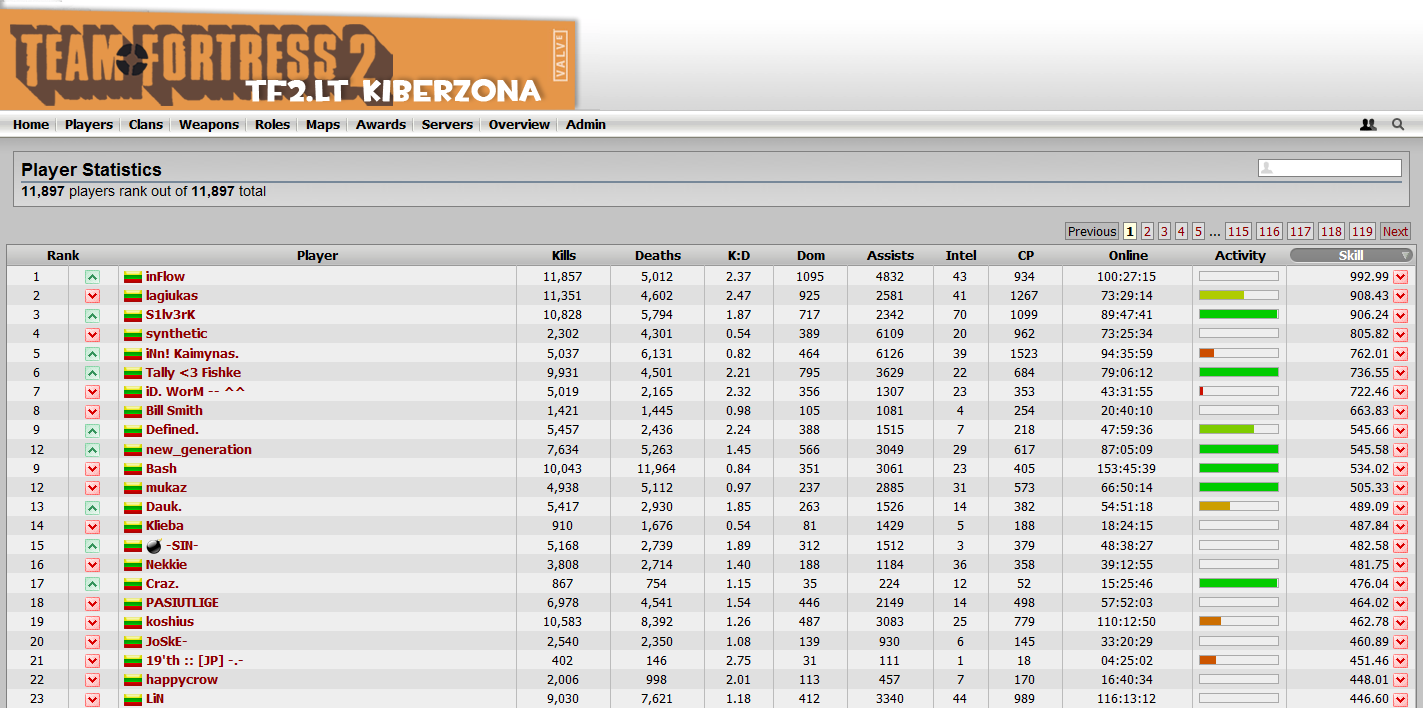1423x708 pixels.
Task: Sort the table by Kills column
Action: click(564, 255)
